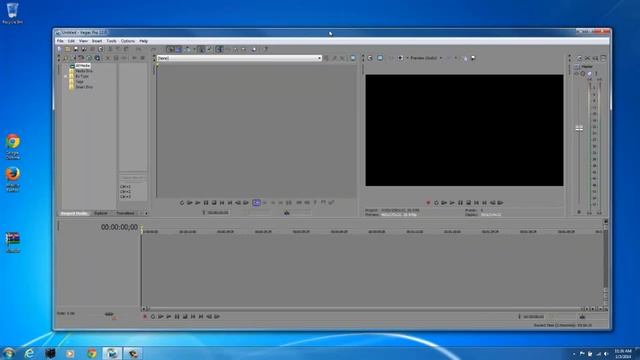Open Google Chrome from the taskbar

[x=91, y=353]
